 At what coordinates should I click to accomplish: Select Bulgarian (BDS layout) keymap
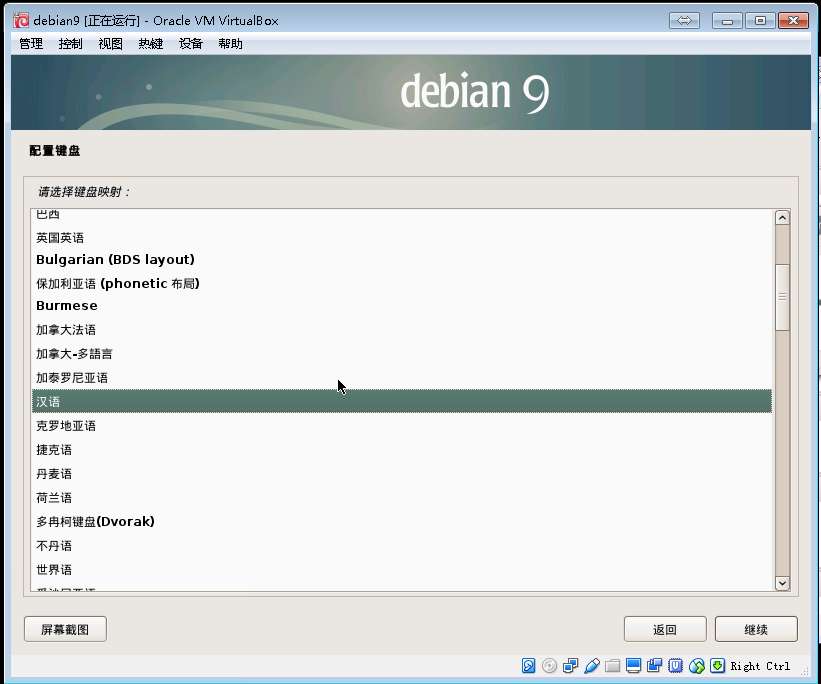click(x=401, y=260)
